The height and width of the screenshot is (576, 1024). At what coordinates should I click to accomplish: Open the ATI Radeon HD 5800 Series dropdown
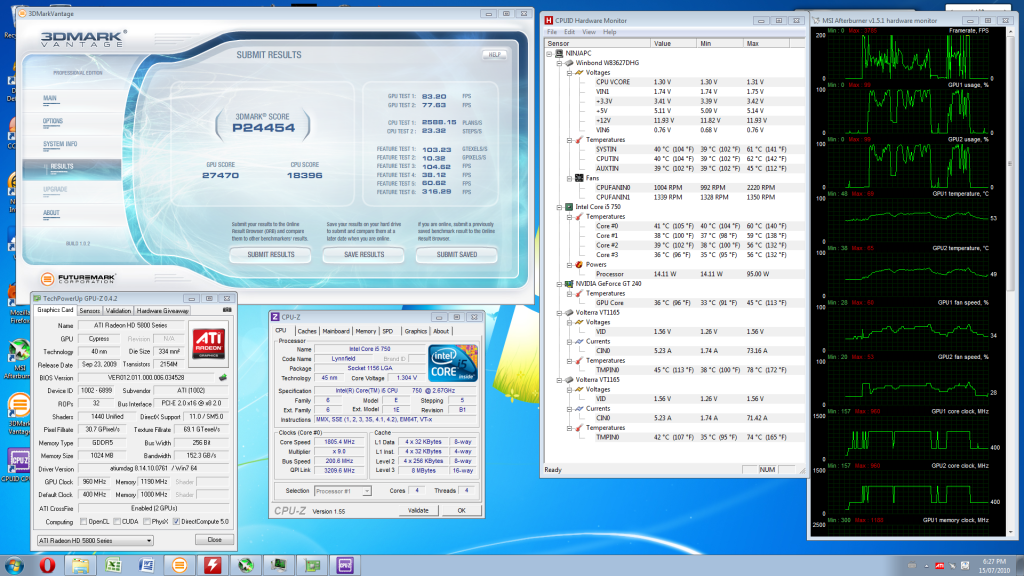click(x=95, y=541)
